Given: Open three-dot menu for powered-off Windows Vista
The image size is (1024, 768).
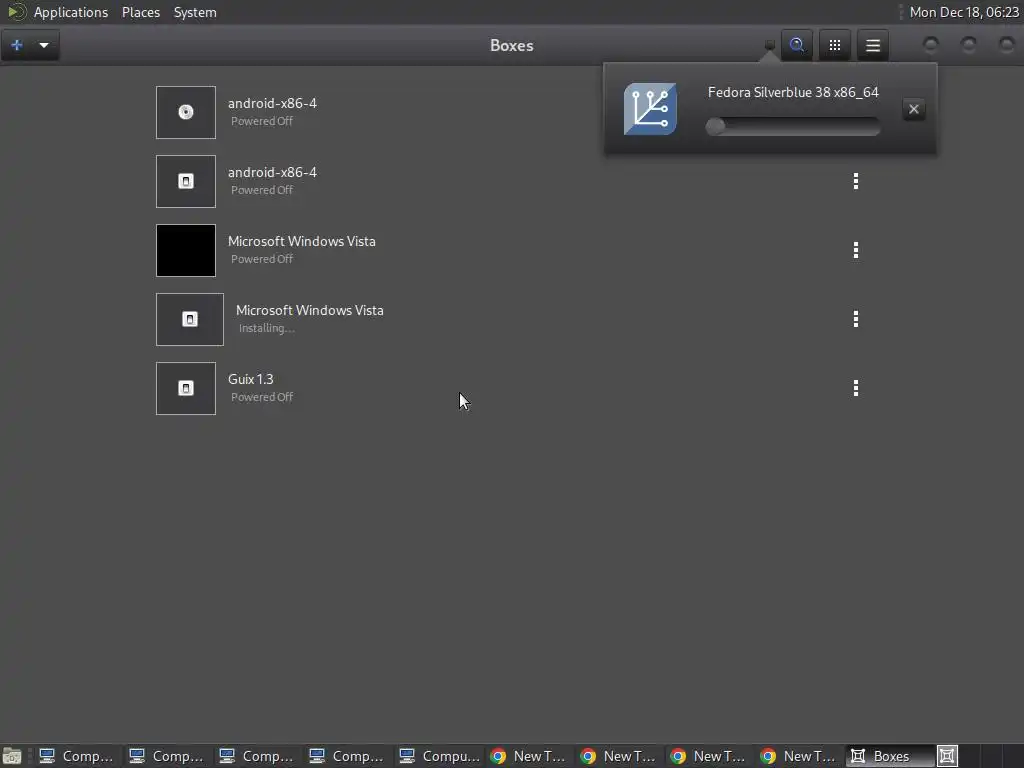Looking at the screenshot, I should point(856,250).
